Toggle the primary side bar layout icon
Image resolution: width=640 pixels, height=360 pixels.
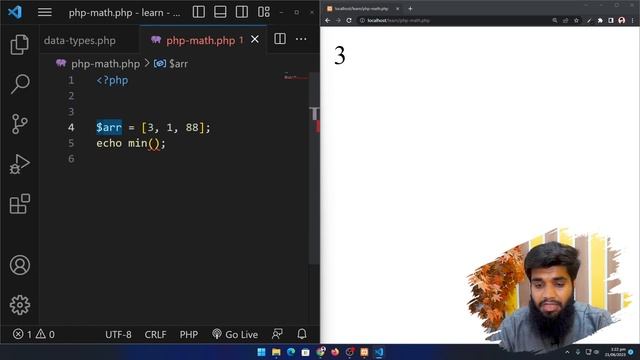coord(199,12)
